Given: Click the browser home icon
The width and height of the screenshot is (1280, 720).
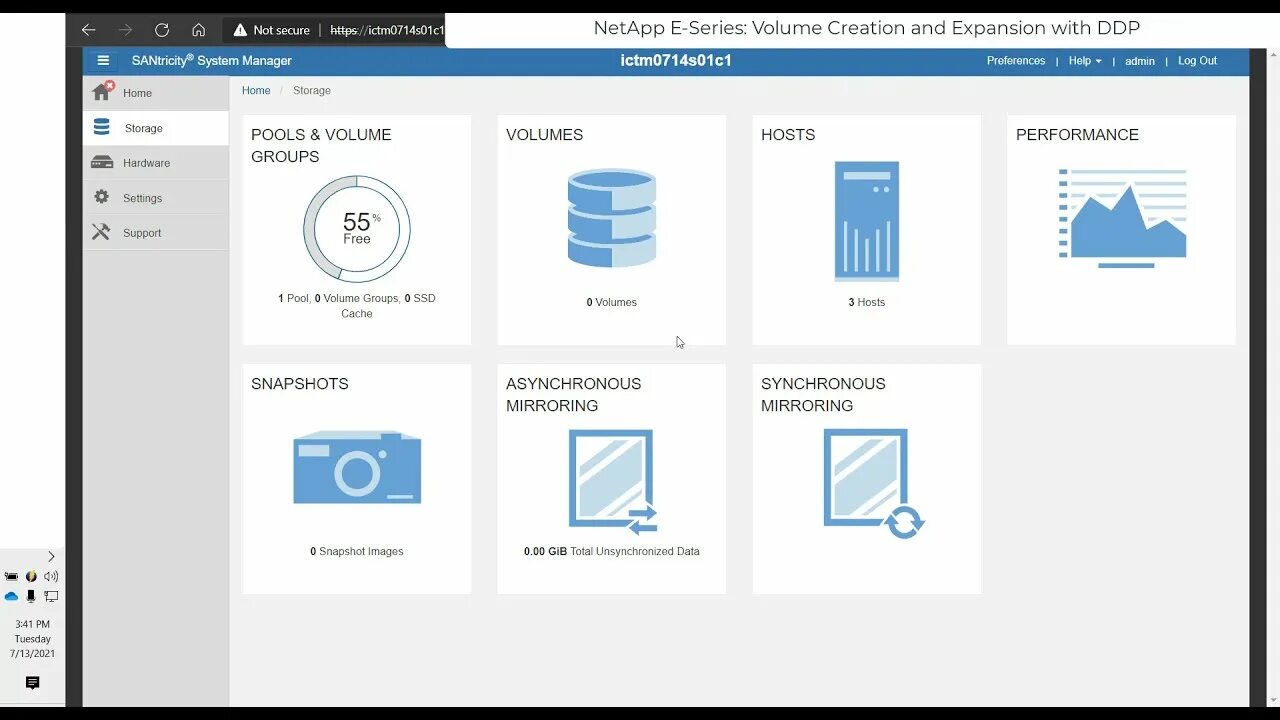Looking at the screenshot, I should pyautogui.click(x=198, y=30).
